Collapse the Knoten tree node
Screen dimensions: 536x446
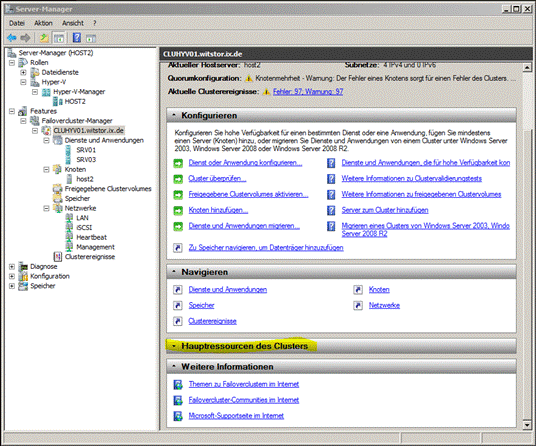pyautogui.click(x=46, y=170)
